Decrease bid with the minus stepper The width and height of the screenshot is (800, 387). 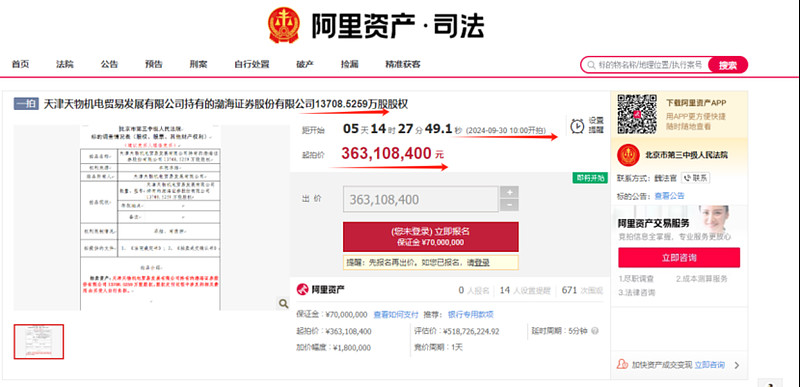[510, 205]
